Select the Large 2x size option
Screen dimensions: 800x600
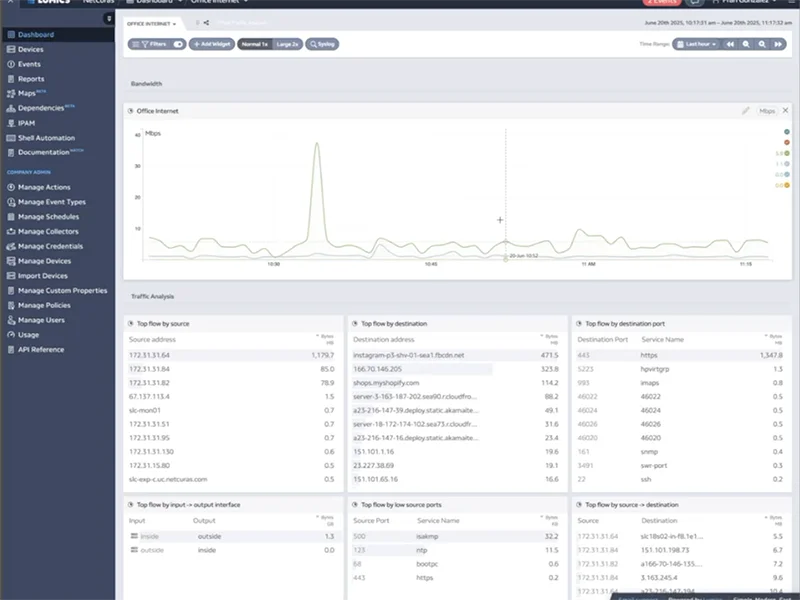287,44
